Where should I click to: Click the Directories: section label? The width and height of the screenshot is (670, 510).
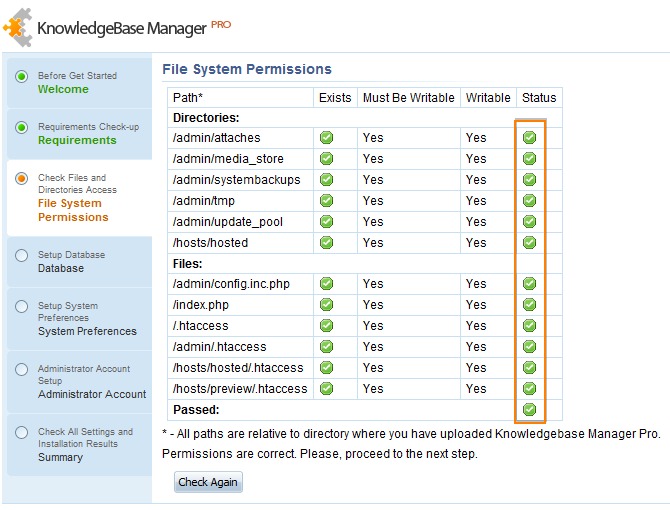[206, 117]
